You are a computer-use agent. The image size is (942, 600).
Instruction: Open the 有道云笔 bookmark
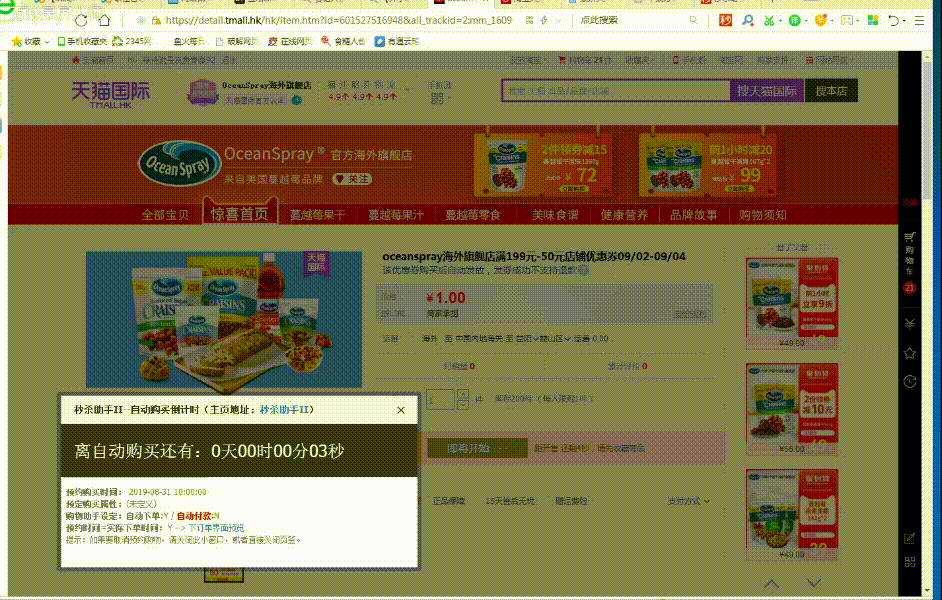click(397, 41)
